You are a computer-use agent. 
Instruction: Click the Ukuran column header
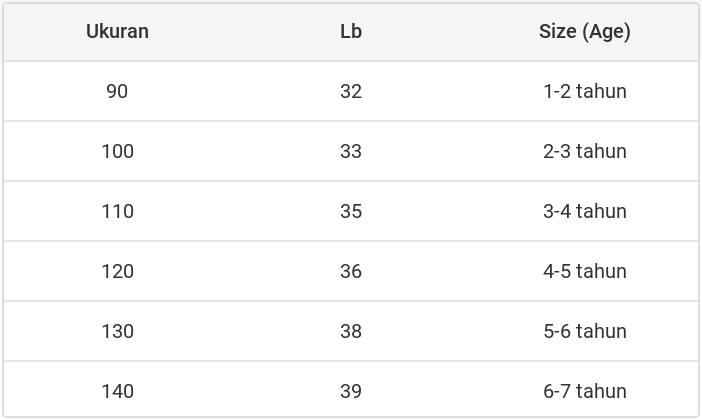[117, 31]
